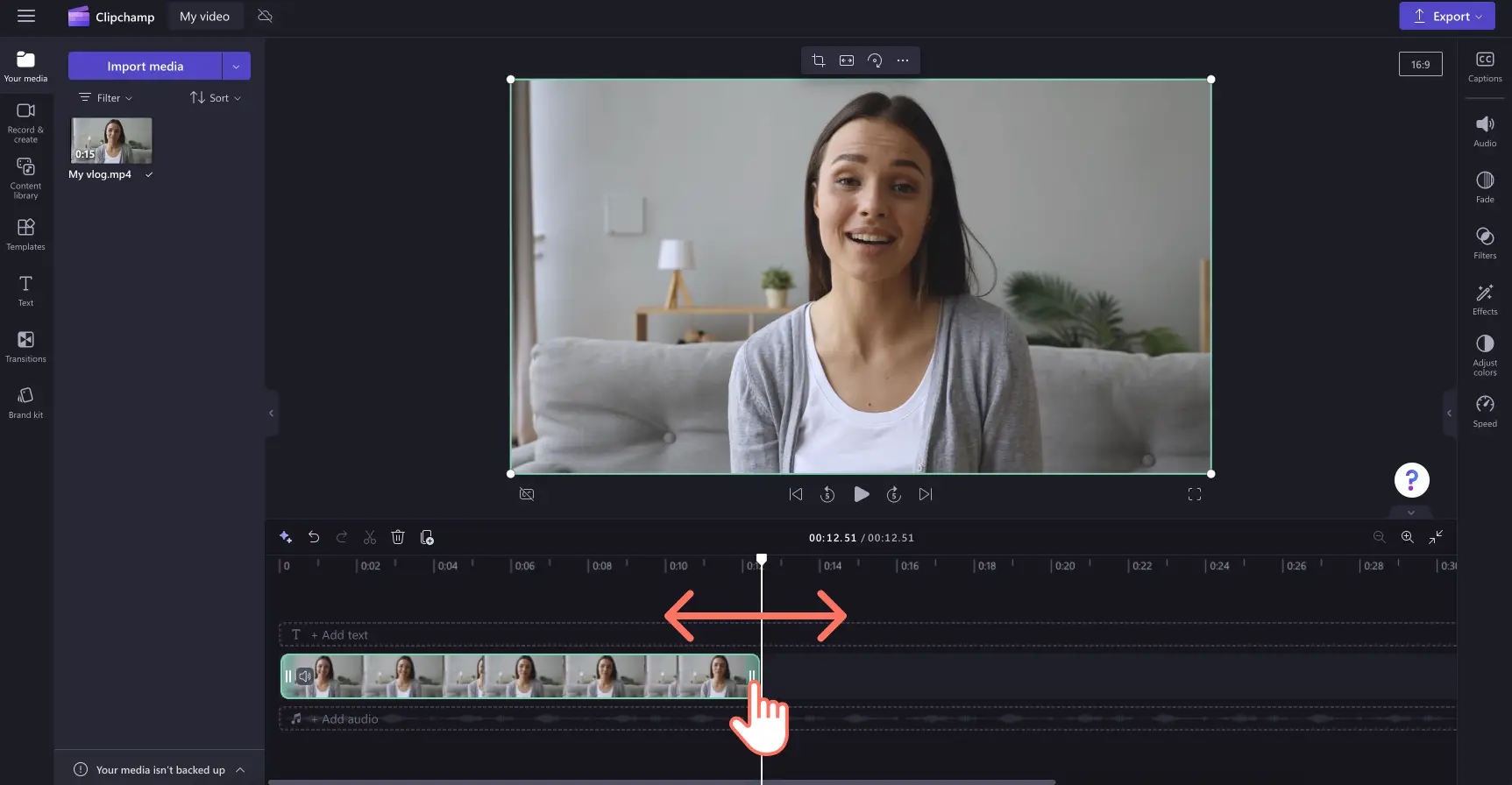The height and width of the screenshot is (785, 1512).
Task: Open the Effects panel
Action: click(x=1485, y=299)
